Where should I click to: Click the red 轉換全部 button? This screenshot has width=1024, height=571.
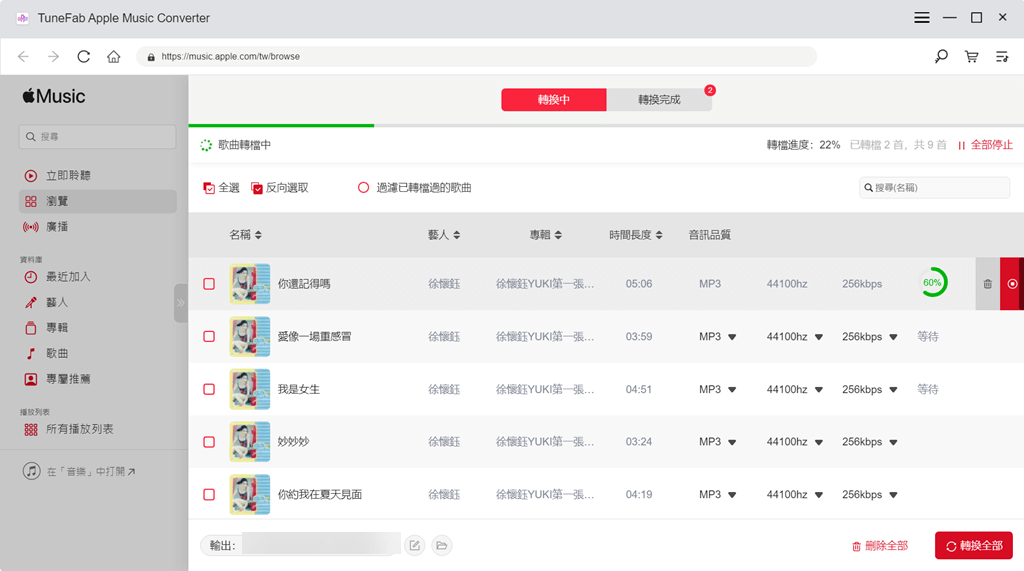(x=974, y=546)
